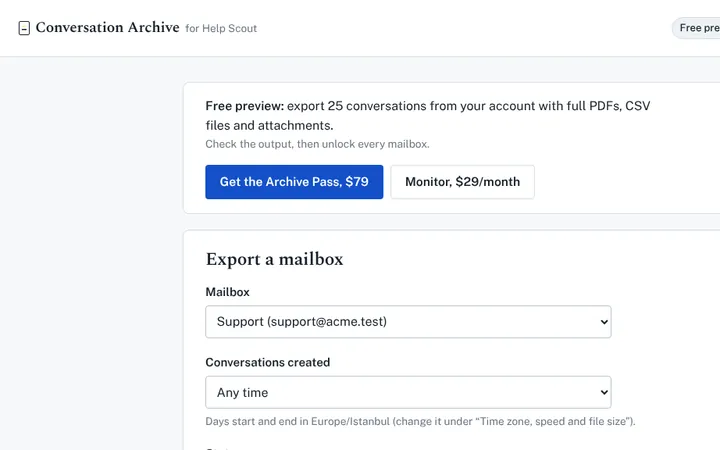Click the Free preview badge
720x450 pixels.
(x=697, y=28)
